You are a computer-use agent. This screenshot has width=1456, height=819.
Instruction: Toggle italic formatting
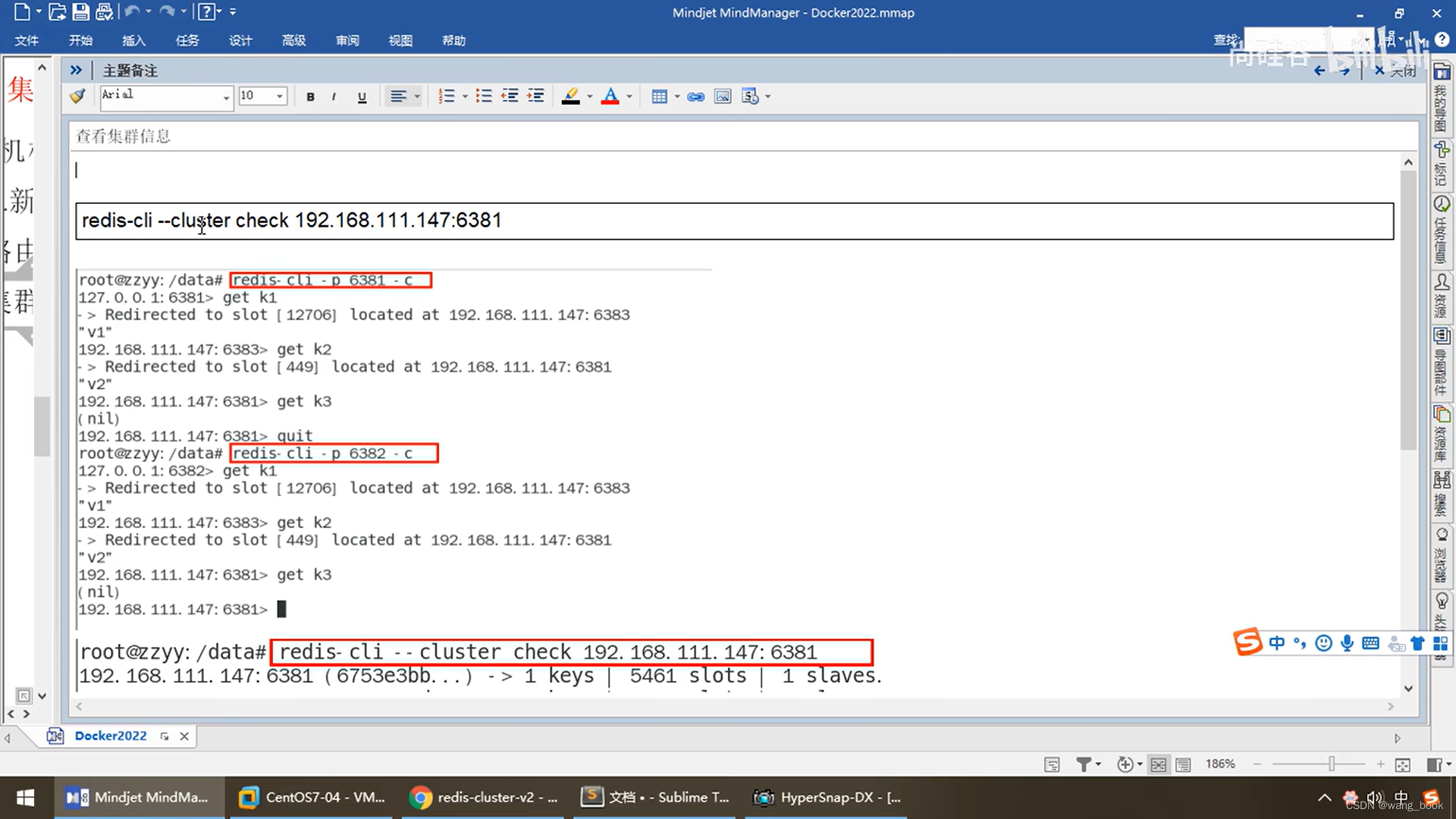tap(334, 96)
